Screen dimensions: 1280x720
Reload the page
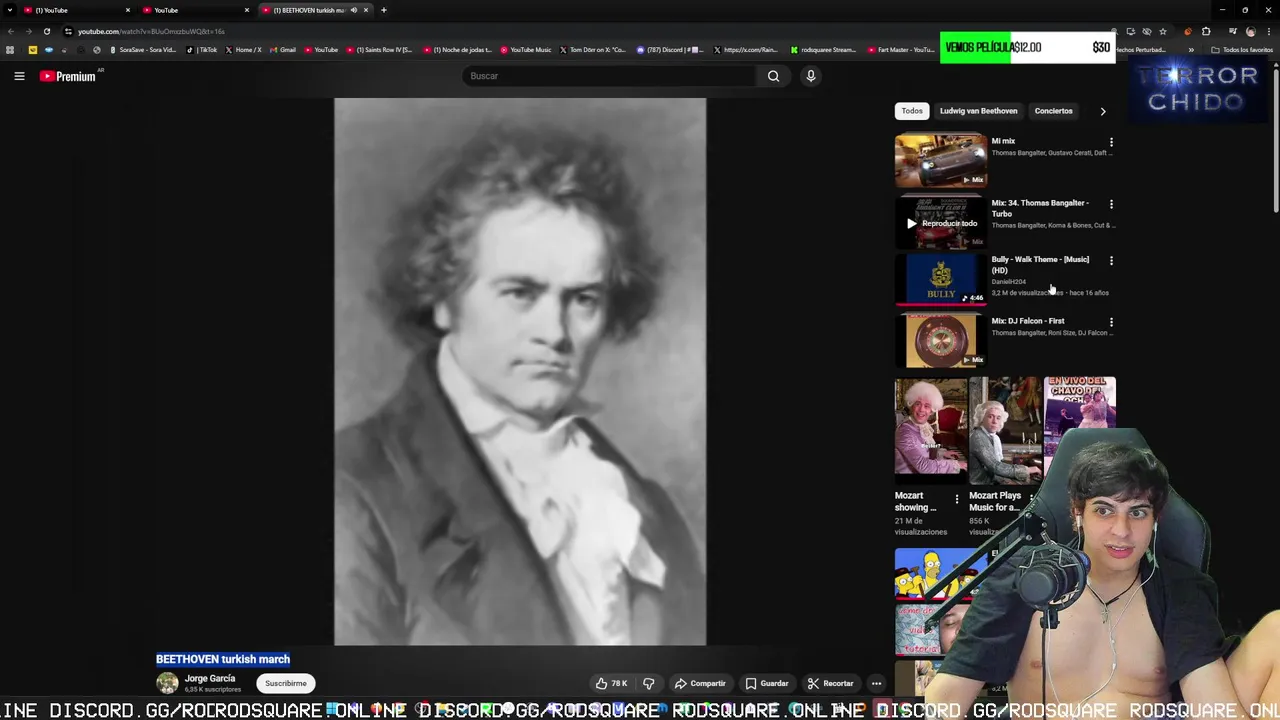[46, 31]
